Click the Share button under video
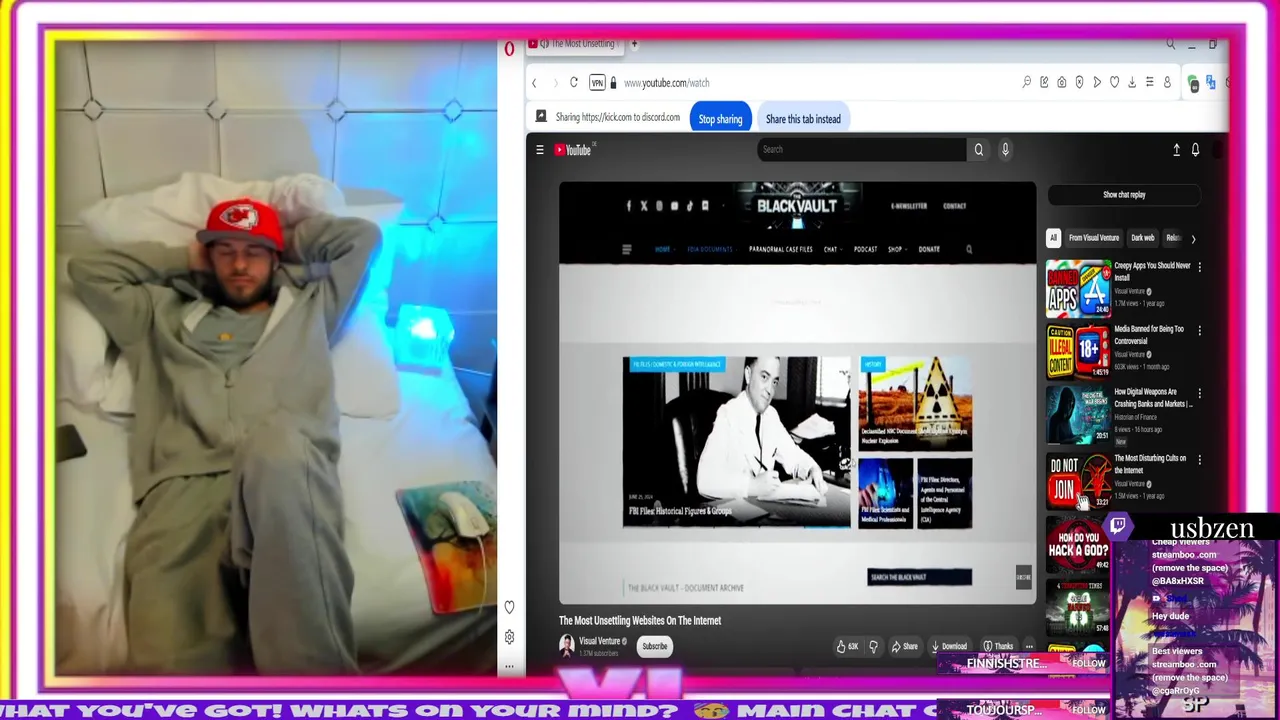The image size is (1280, 720). (904, 647)
